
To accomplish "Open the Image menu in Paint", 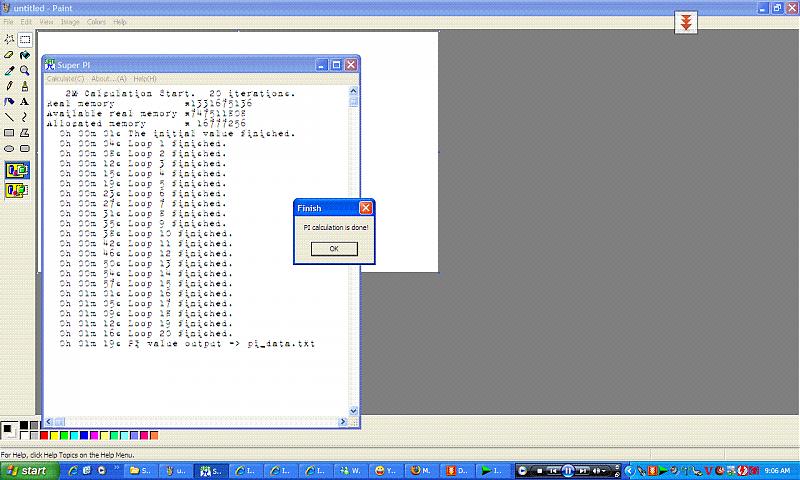I will click(x=70, y=21).
